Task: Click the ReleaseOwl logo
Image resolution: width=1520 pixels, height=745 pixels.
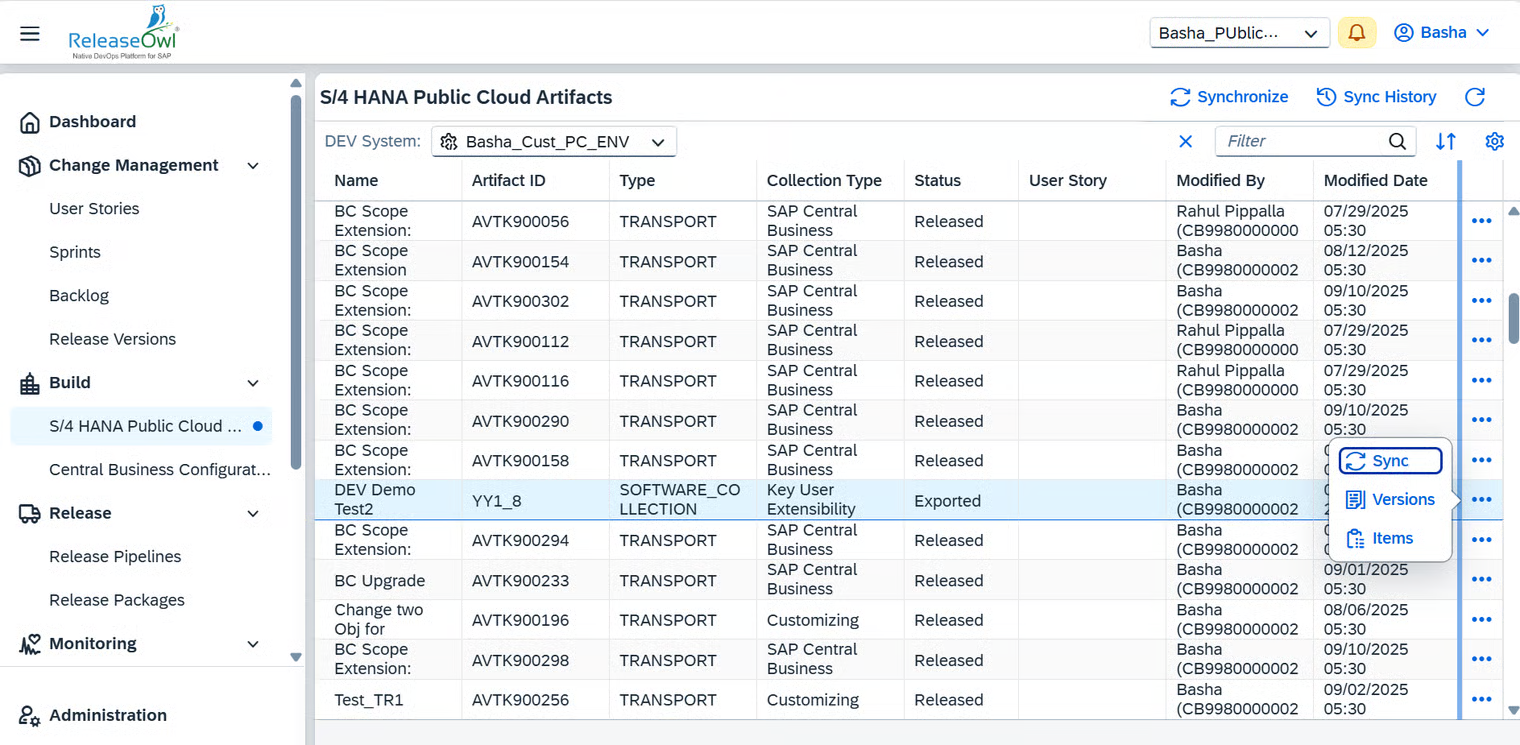Action: click(123, 33)
